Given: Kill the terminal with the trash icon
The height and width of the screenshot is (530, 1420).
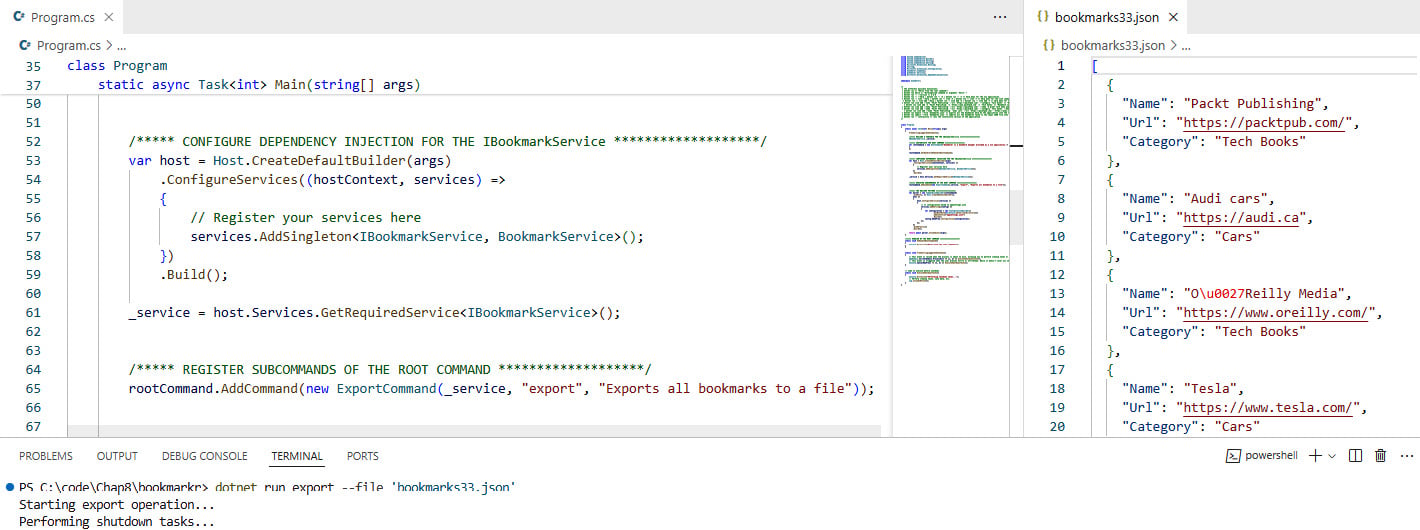Looking at the screenshot, I should pos(1381,456).
